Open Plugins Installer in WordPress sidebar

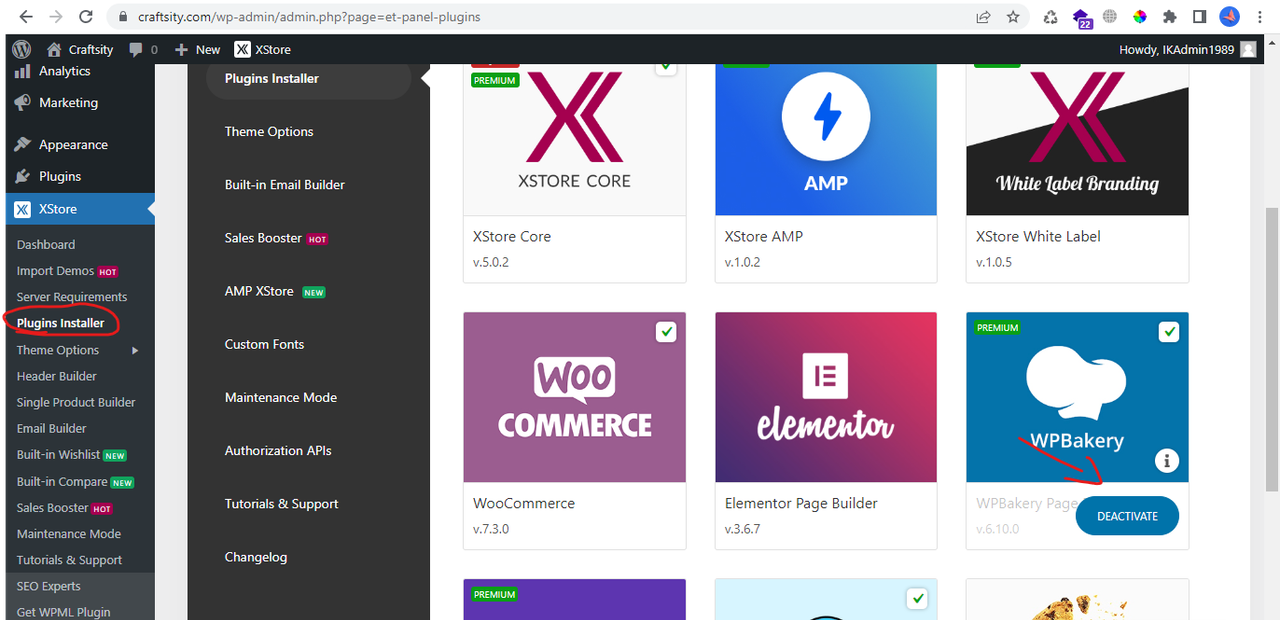60,323
